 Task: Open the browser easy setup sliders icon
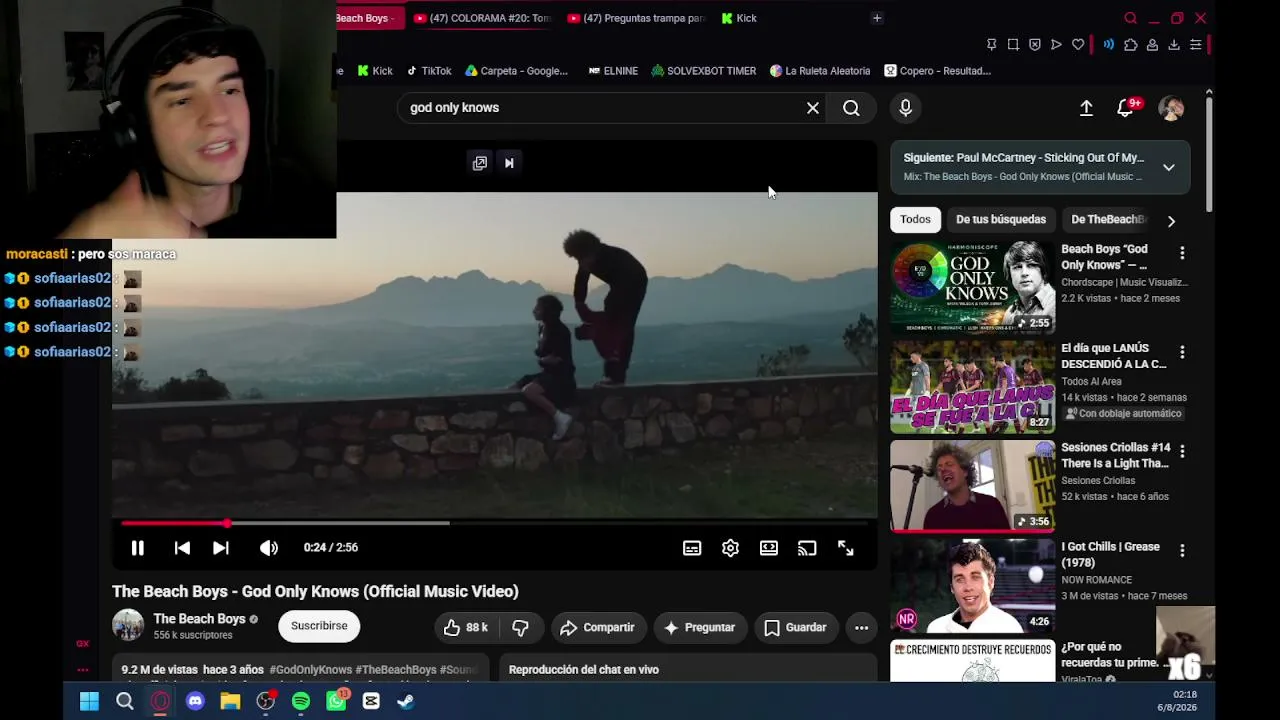pos(1195,45)
